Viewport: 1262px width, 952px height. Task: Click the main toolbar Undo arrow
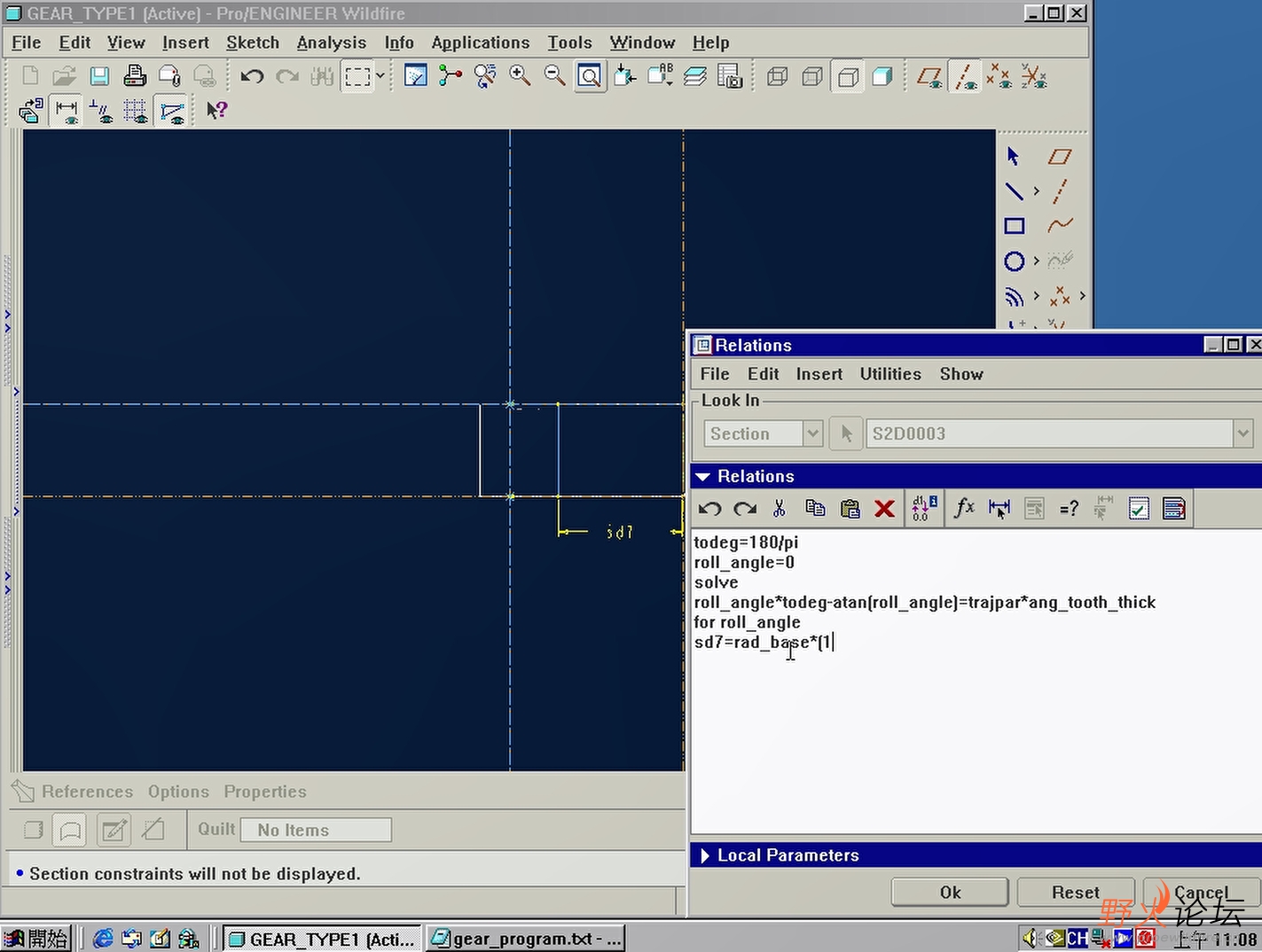coord(252,76)
